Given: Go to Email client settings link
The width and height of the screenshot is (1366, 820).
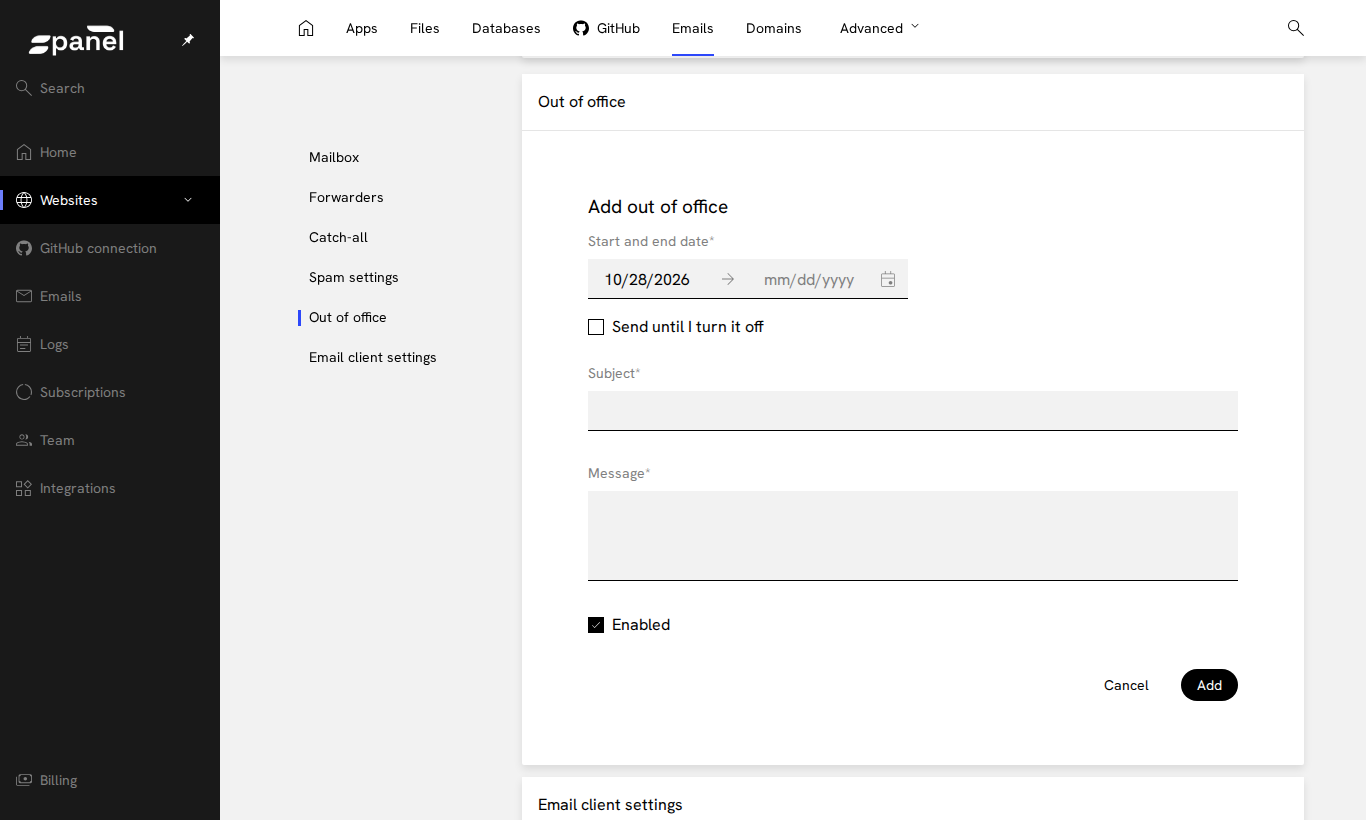Looking at the screenshot, I should tap(373, 357).
